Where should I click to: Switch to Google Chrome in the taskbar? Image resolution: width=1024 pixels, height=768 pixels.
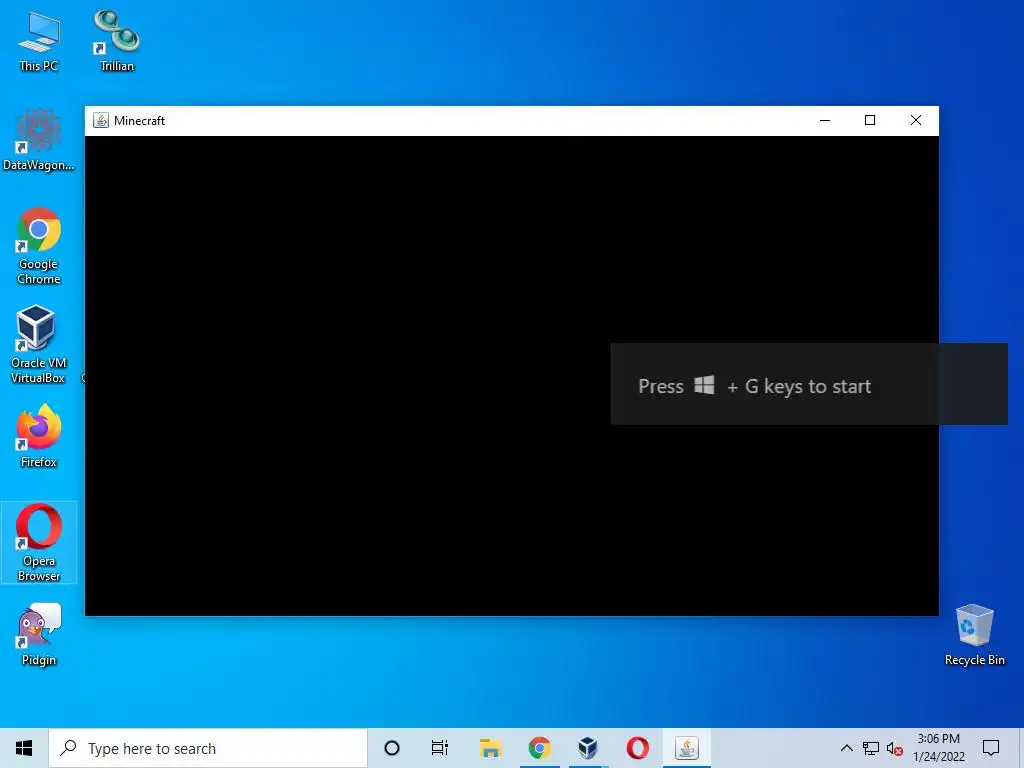tap(539, 748)
